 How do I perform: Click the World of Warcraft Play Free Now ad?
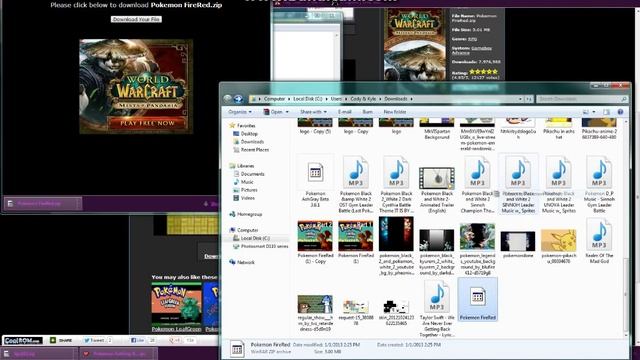pos(136,87)
